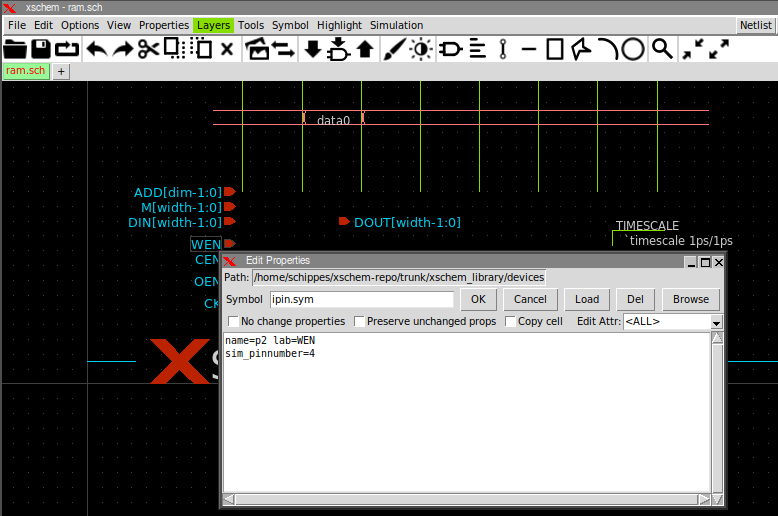Select the Draw rectangle tool
Screen dimensions: 778x516
555,48
